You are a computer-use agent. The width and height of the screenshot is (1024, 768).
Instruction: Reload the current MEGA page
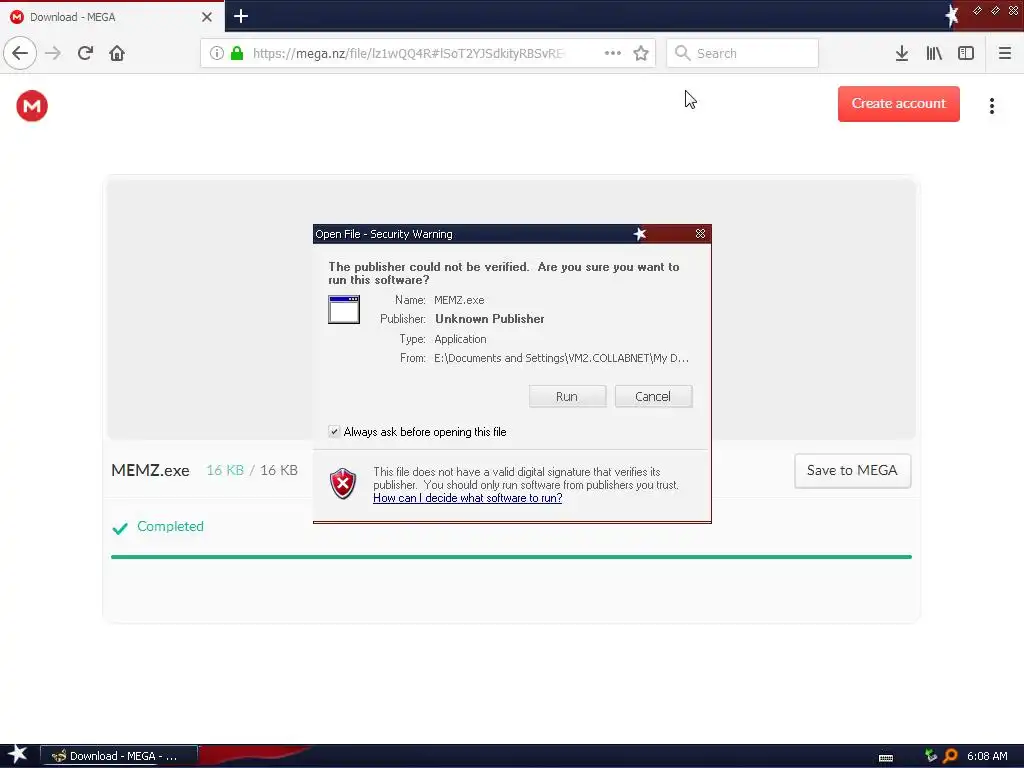pyautogui.click(x=85, y=53)
